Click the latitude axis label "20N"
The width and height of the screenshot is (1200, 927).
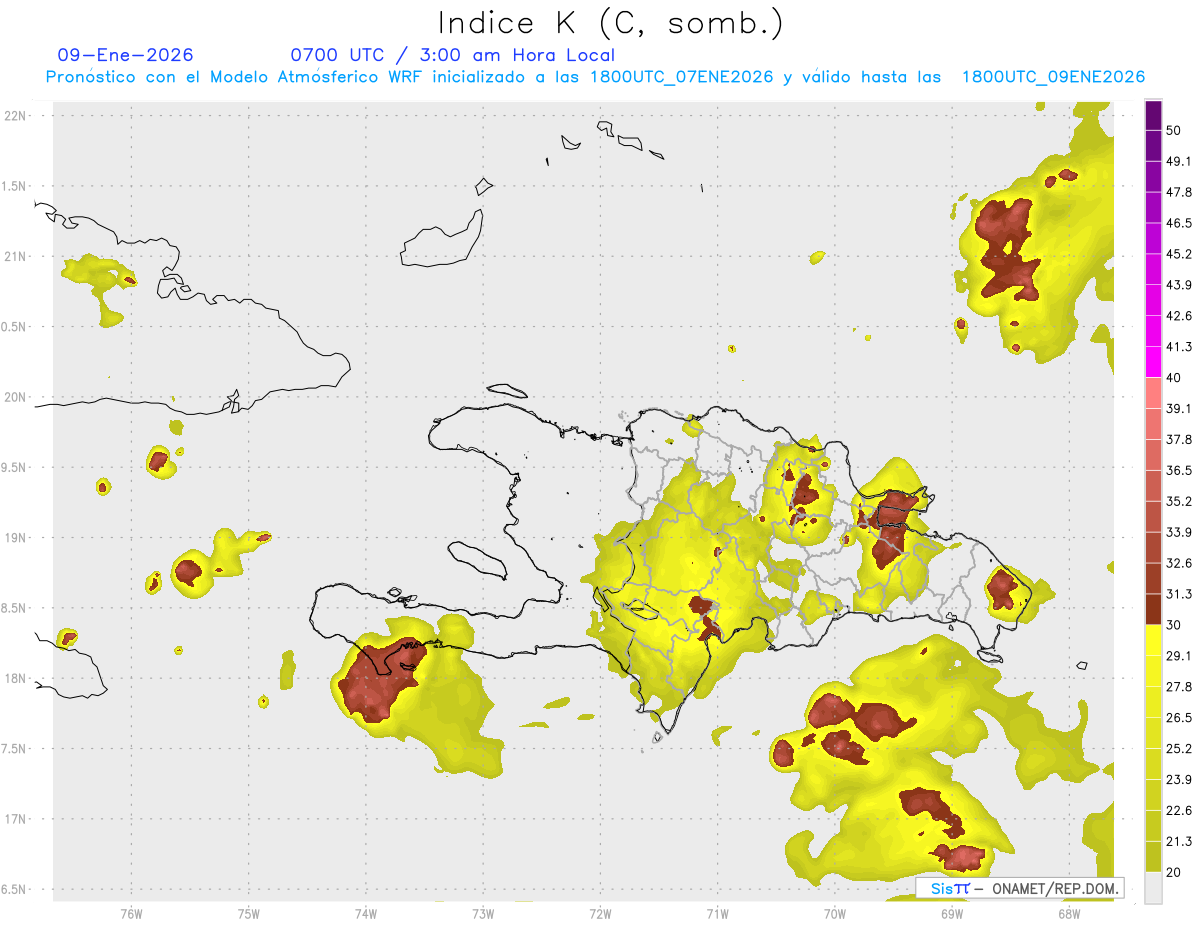[17, 397]
